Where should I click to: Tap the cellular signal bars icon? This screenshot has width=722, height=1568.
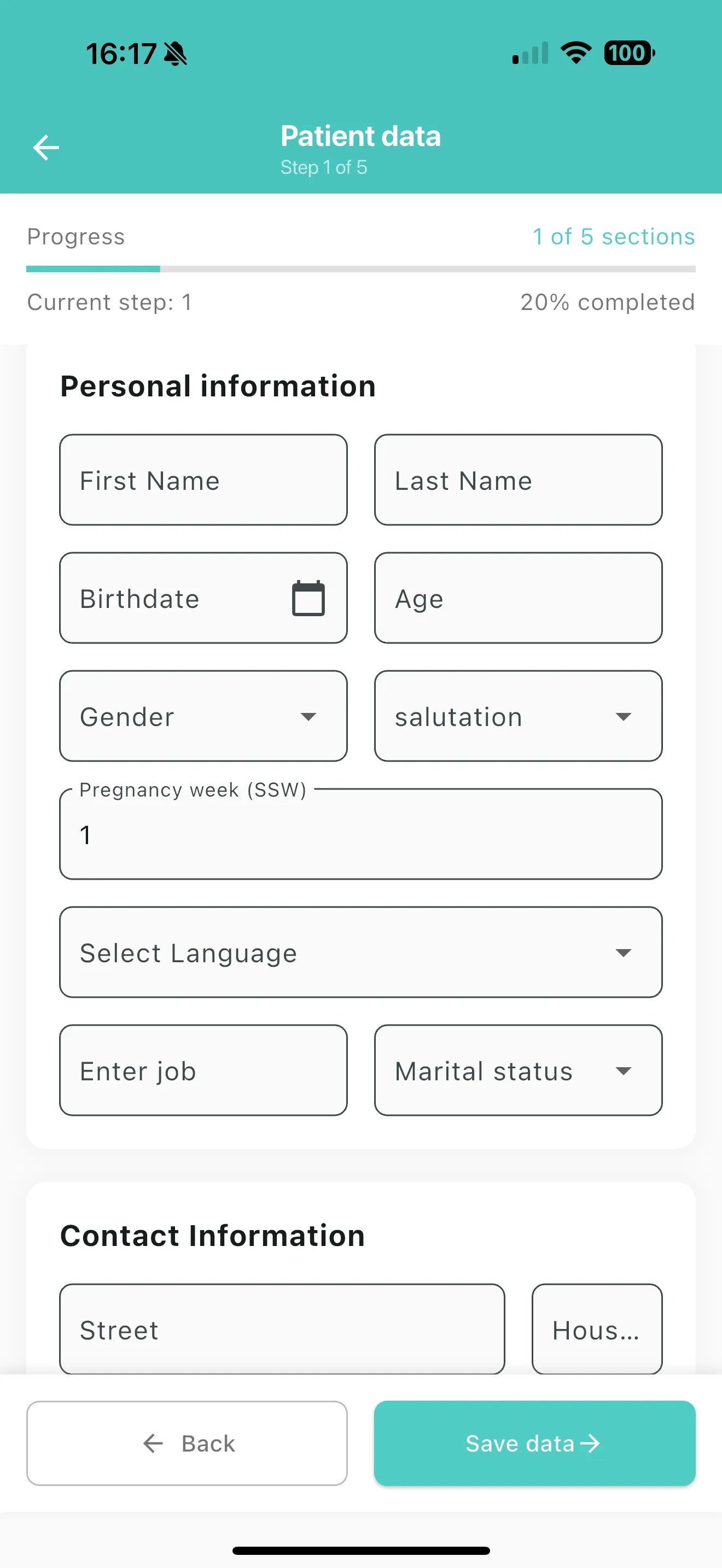pos(530,54)
